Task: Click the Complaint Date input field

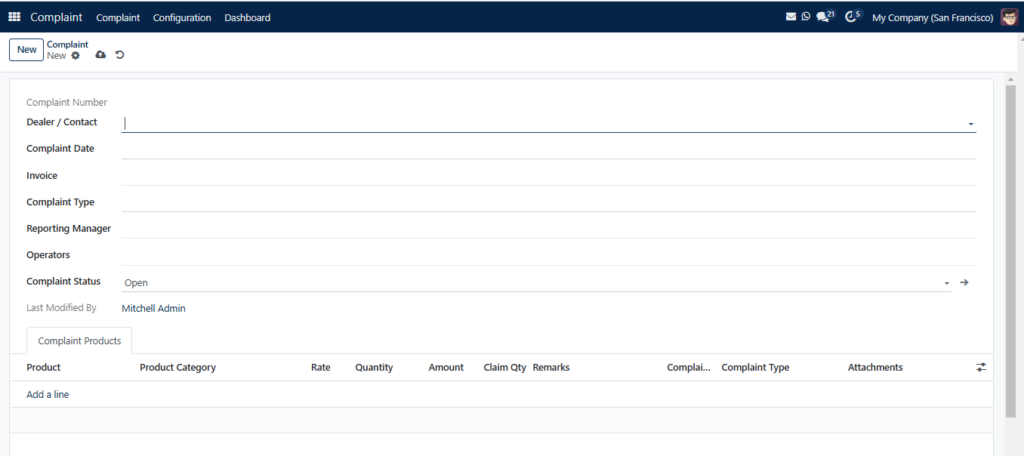Action: tap(549, 149)
